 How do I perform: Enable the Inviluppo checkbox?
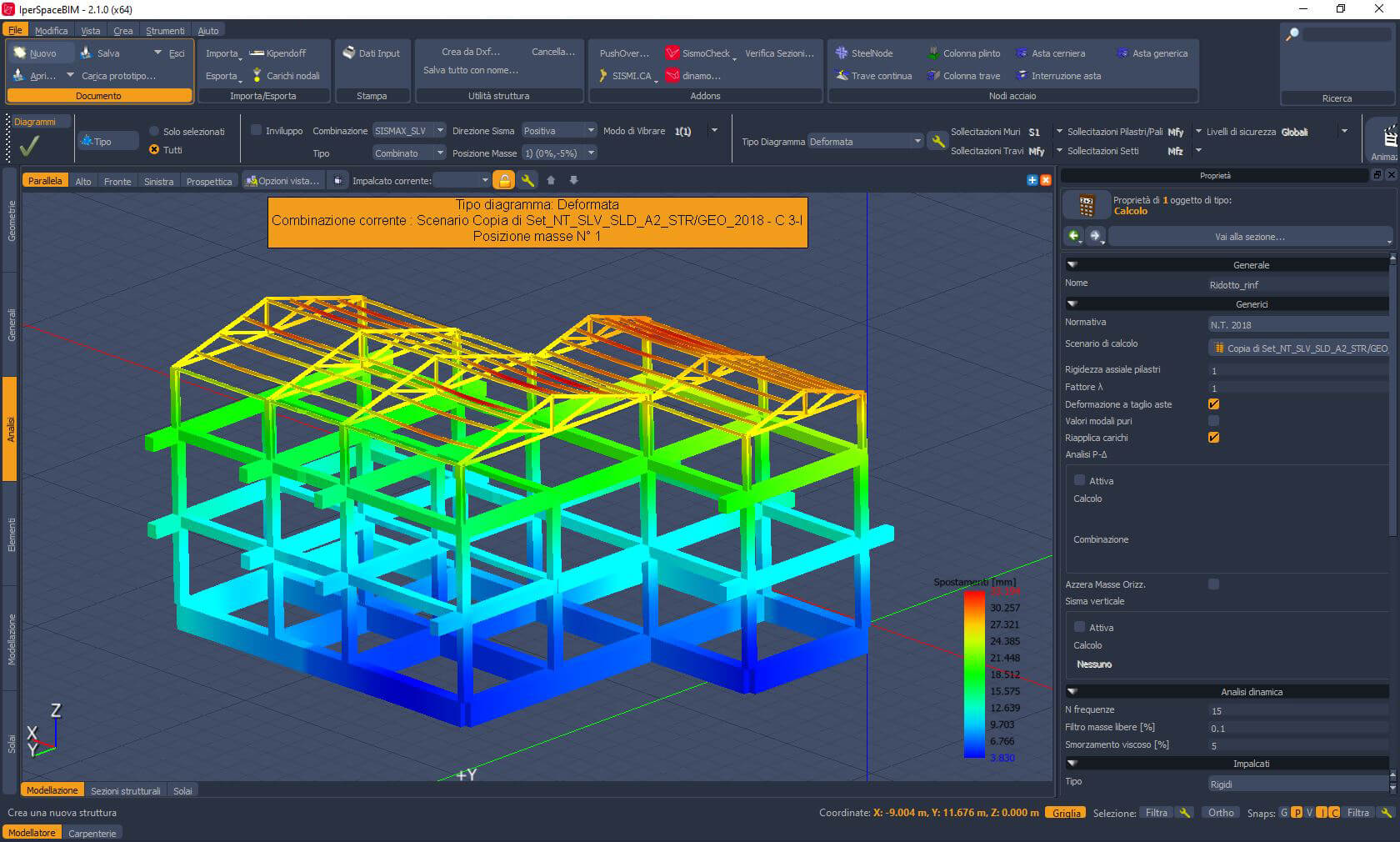pos(257,130)
